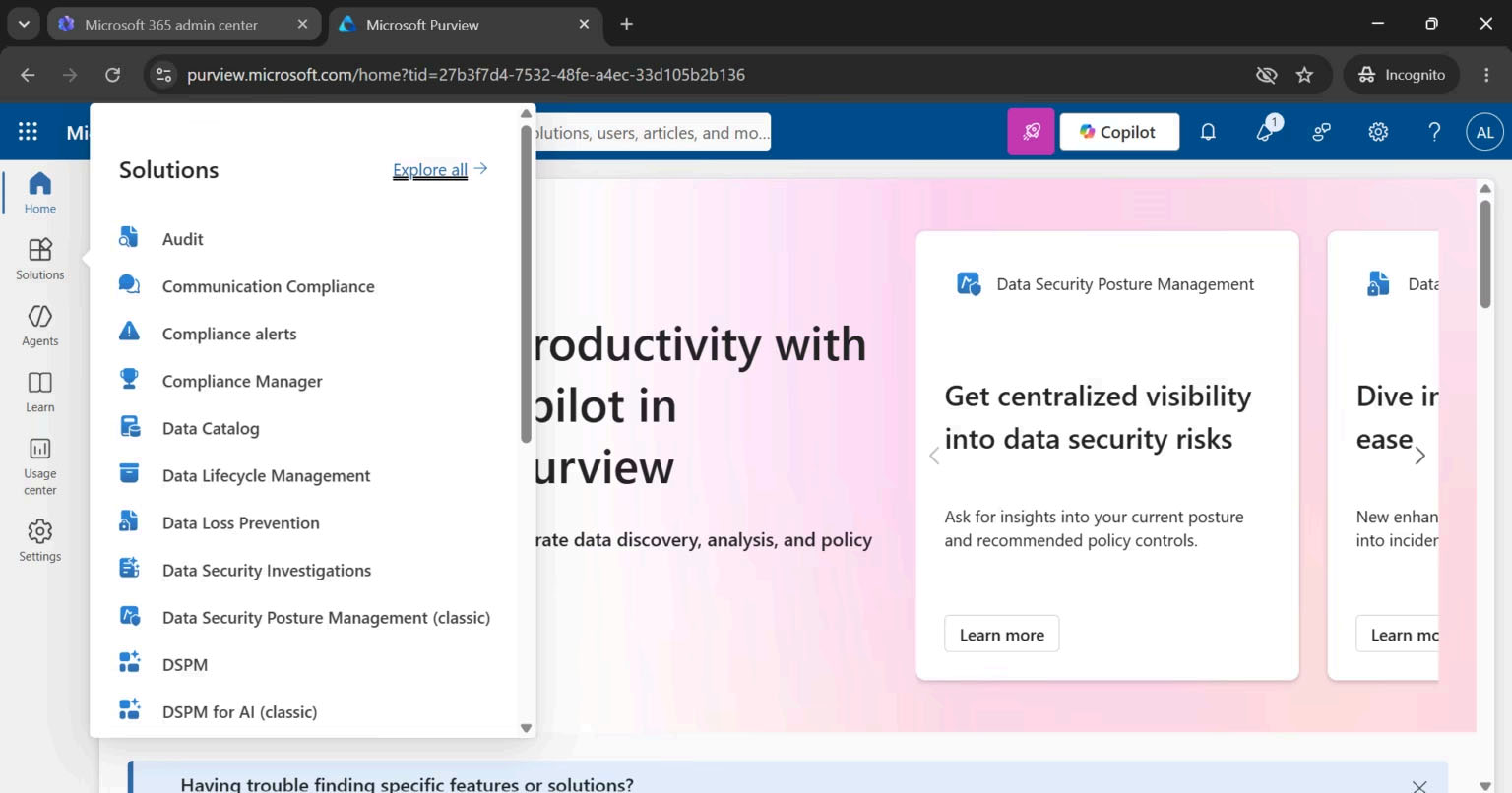Open Agents in the left sidebar
The width and height of the screenshot is (1512, 793).
point(40,325)
